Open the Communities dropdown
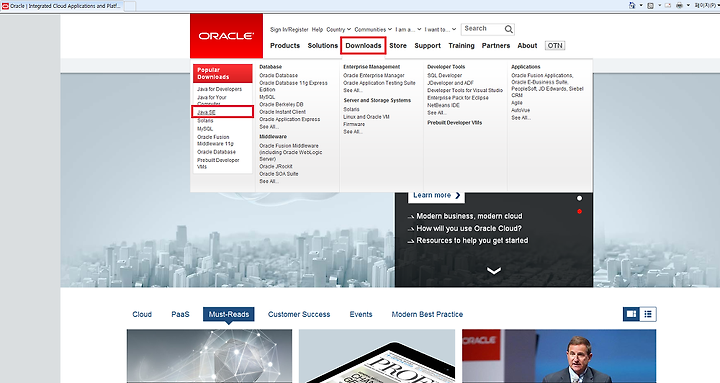This screenshot has width=720, height=383. pos(373,29)
